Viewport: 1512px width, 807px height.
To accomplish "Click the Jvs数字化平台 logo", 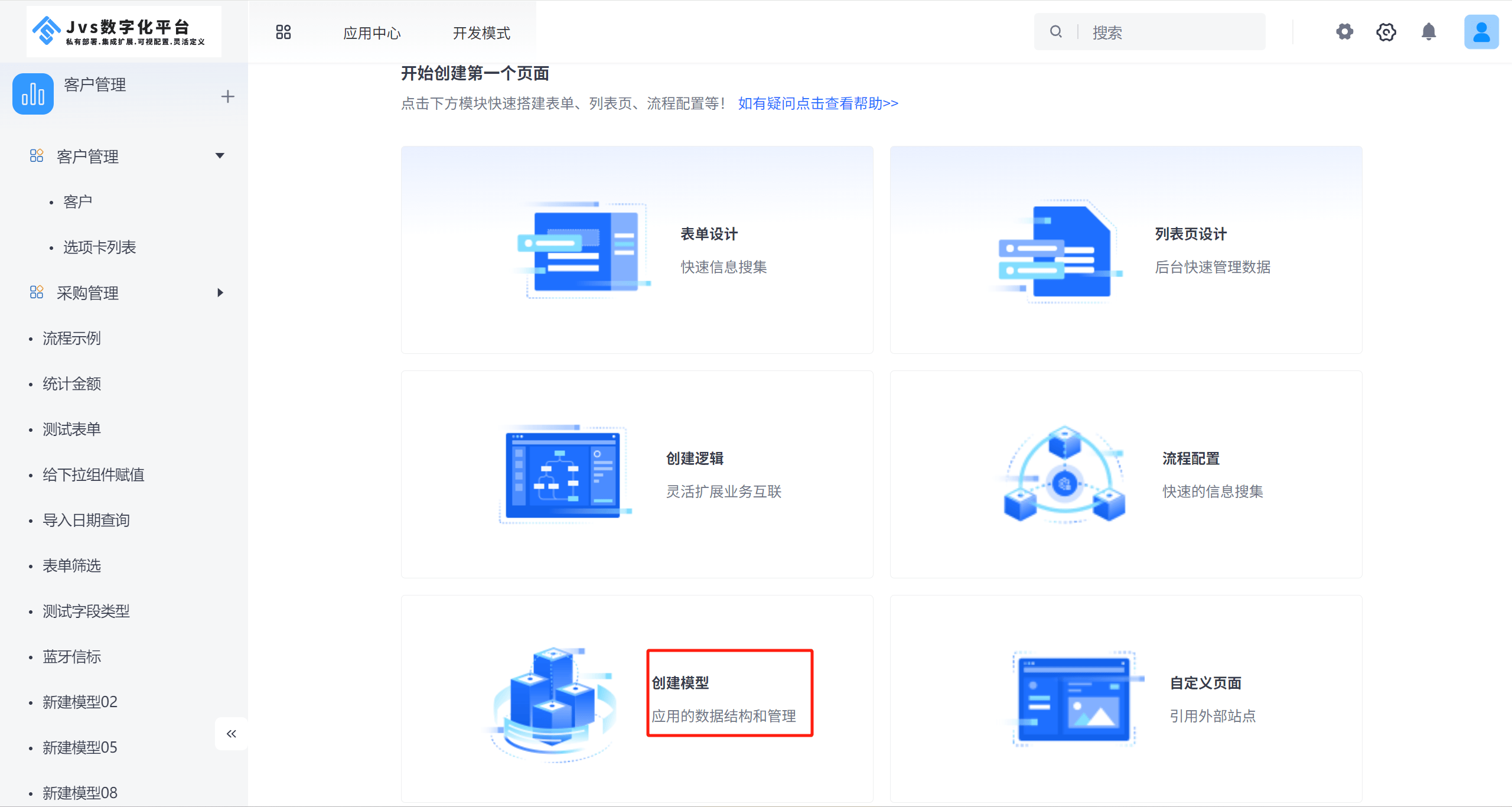I will 124,32.
